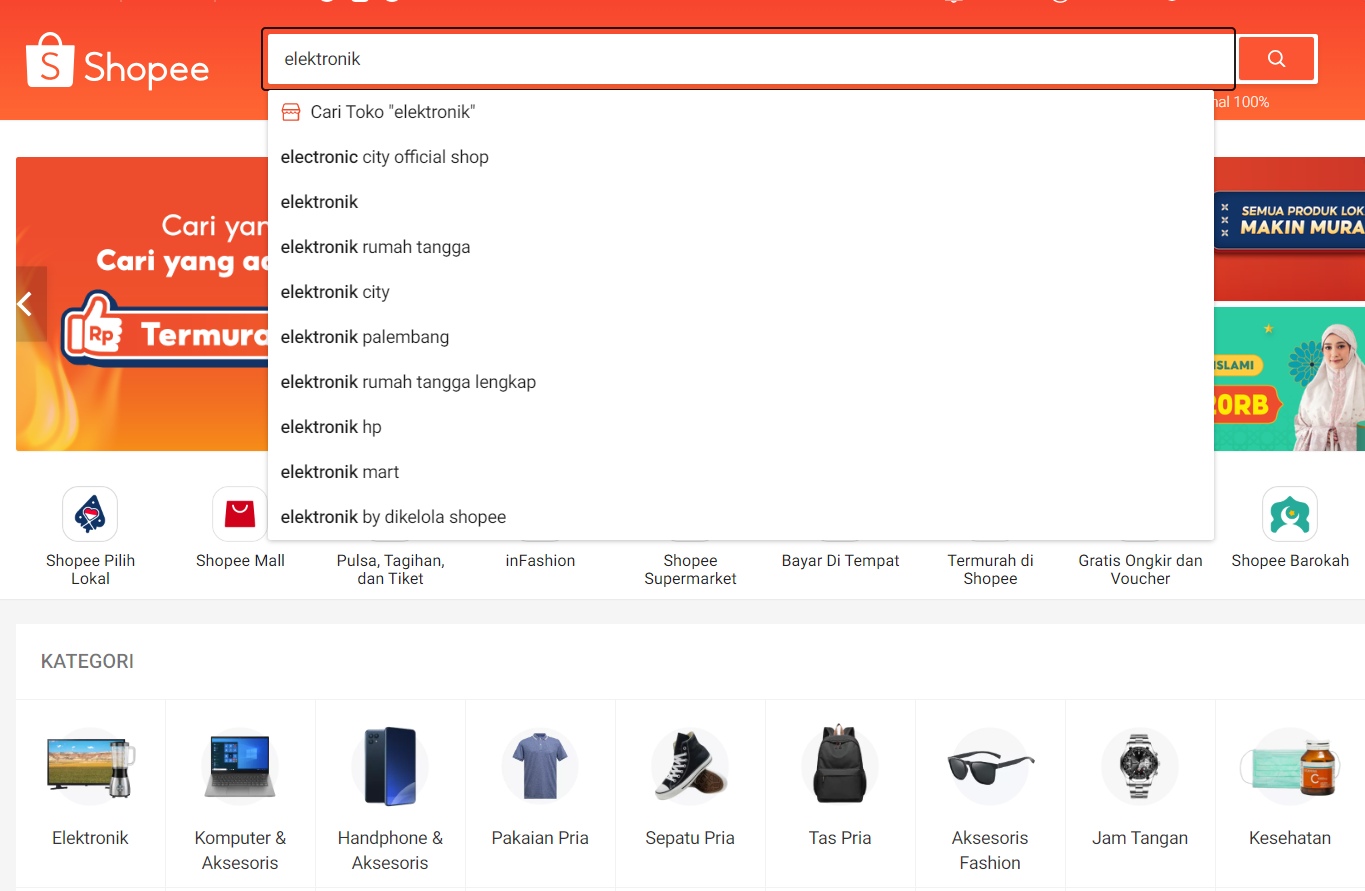Choose suggestion elektronik city
This screenshot has height=891, width=1365.
741,292
